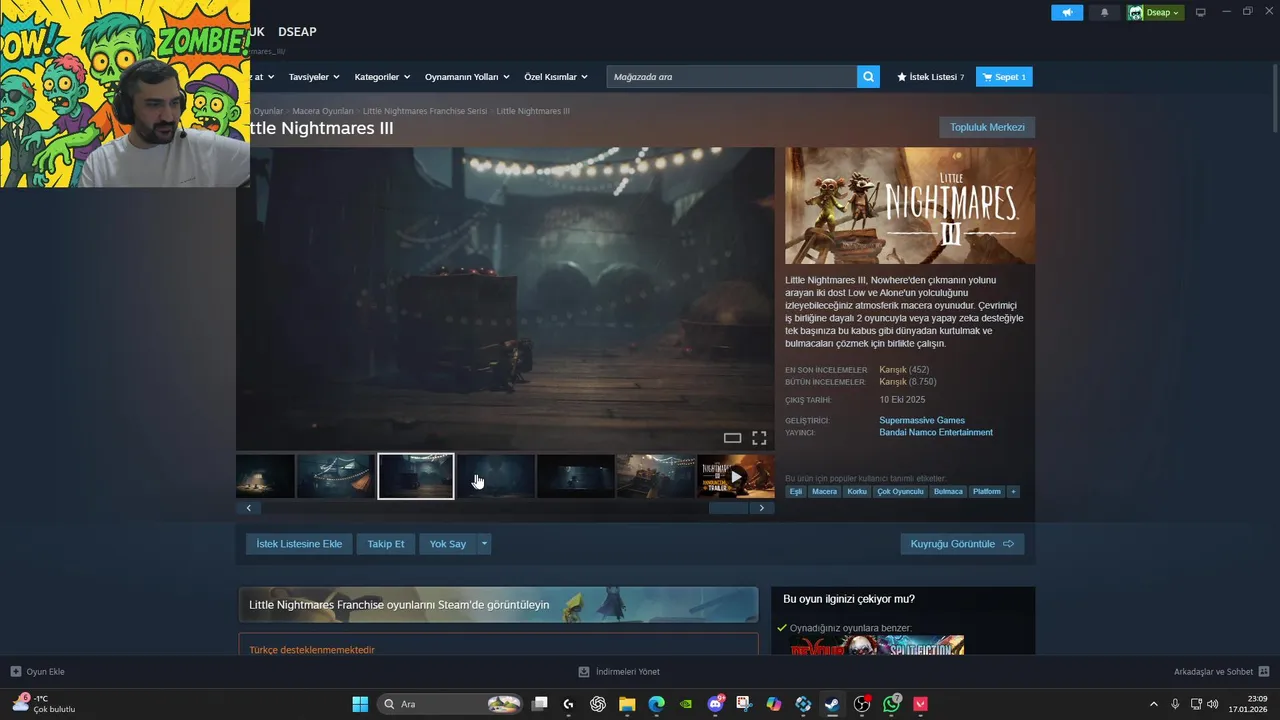Select the highlighted screenshot thumbnail
The width and height of the screenshot is (1280, 720).
point(416,476)
